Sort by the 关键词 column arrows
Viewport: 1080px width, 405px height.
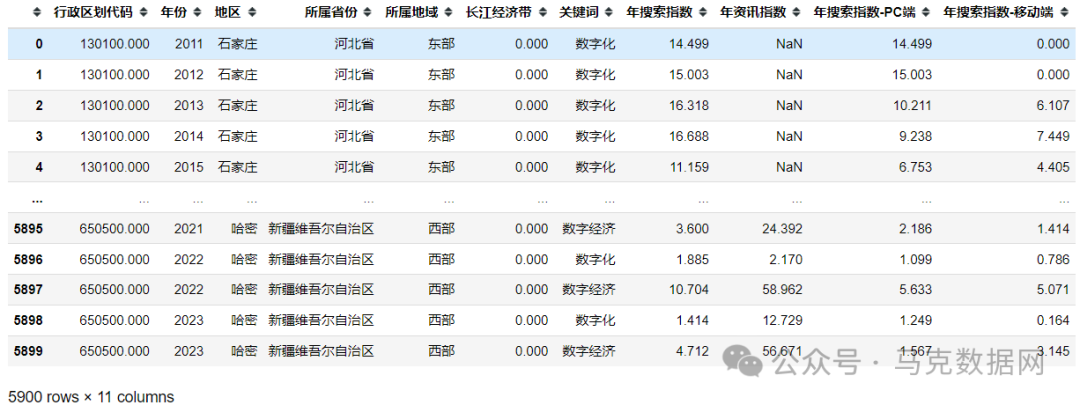610,12
